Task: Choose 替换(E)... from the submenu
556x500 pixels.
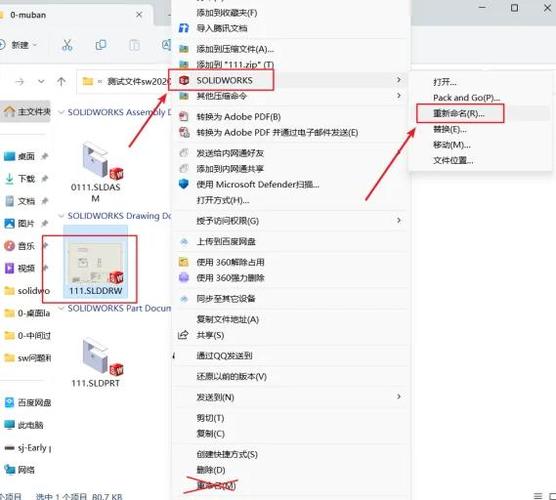Action: [450, 129]
